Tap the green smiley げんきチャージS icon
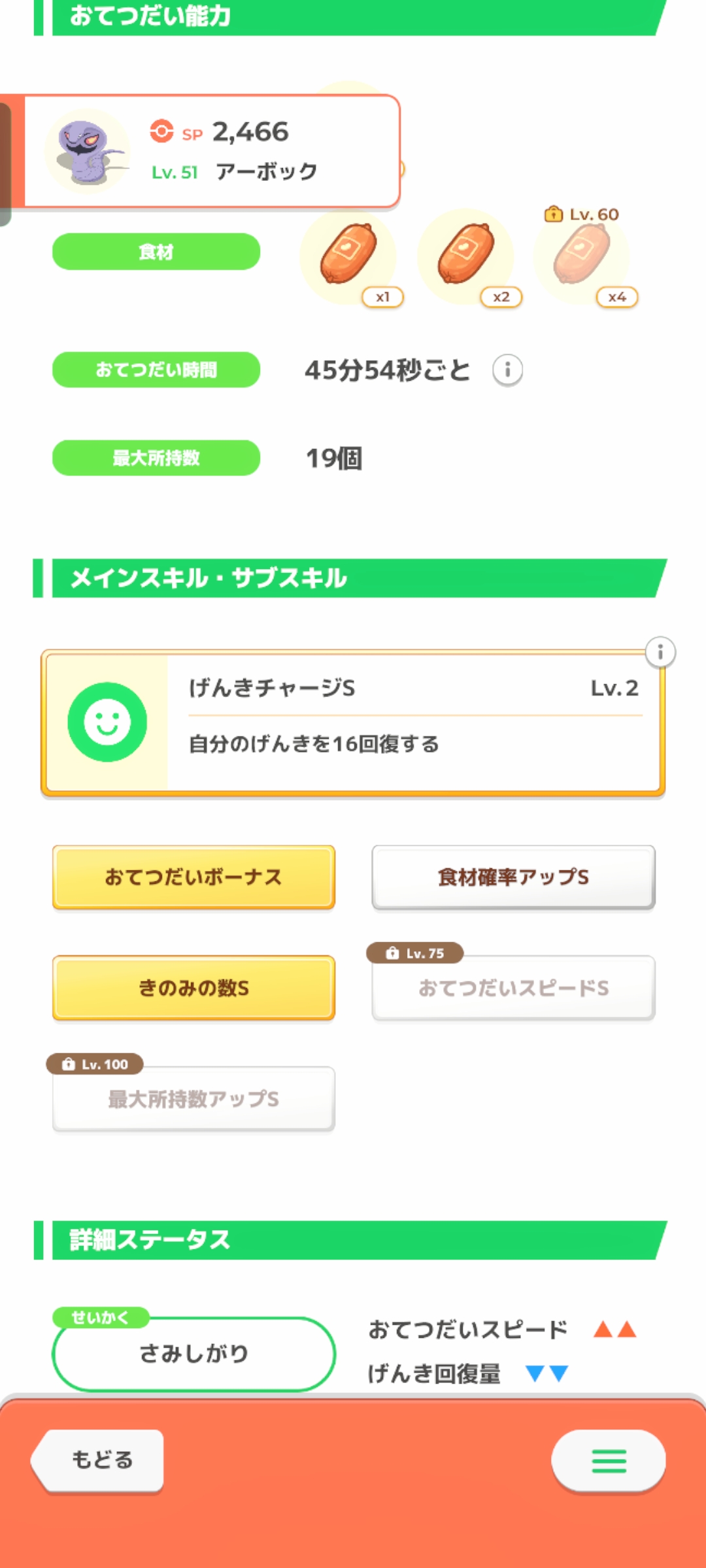 [107, 722]
